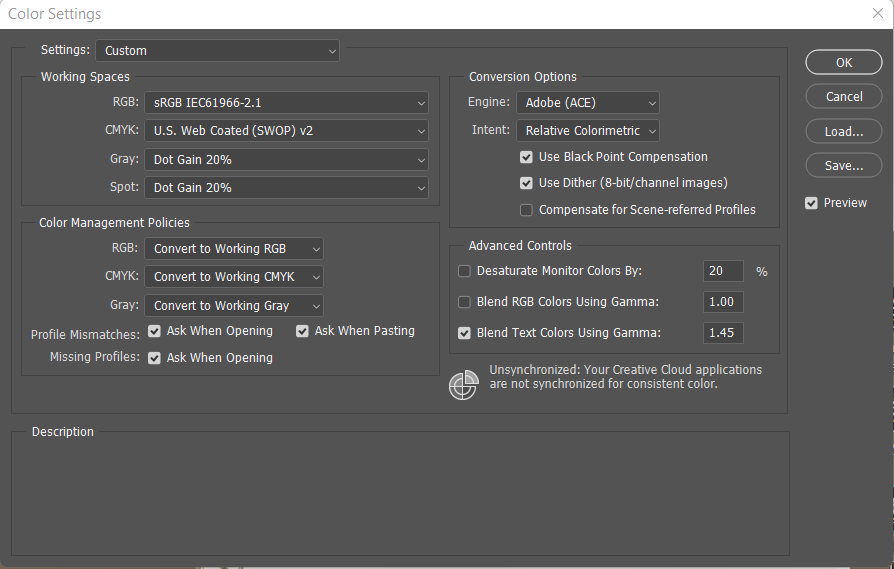The width and height of the screenshot is (894, 569).
Task: Uncheck Blend Text Colors Using Gamma
Action: coord(464,333)
